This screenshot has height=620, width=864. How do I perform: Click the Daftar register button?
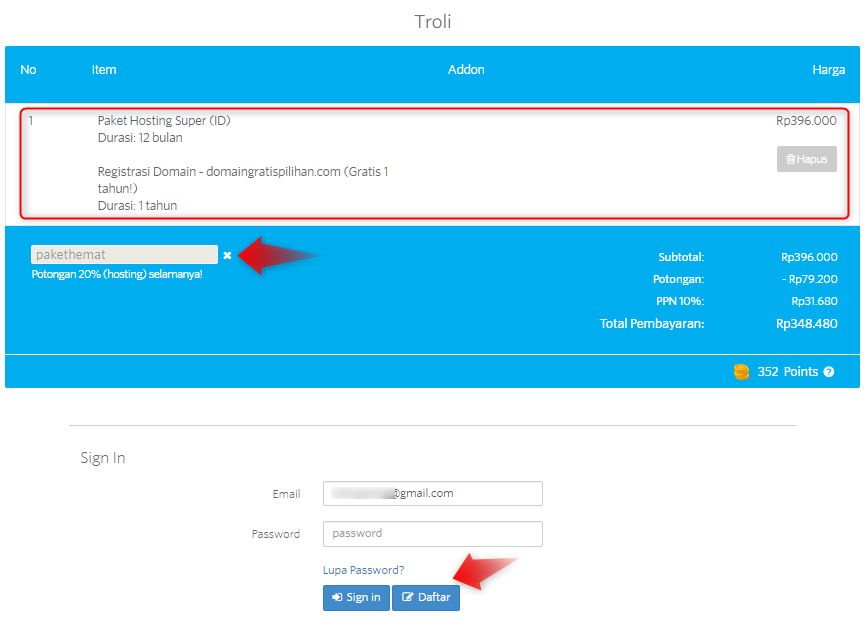point(426,597)
